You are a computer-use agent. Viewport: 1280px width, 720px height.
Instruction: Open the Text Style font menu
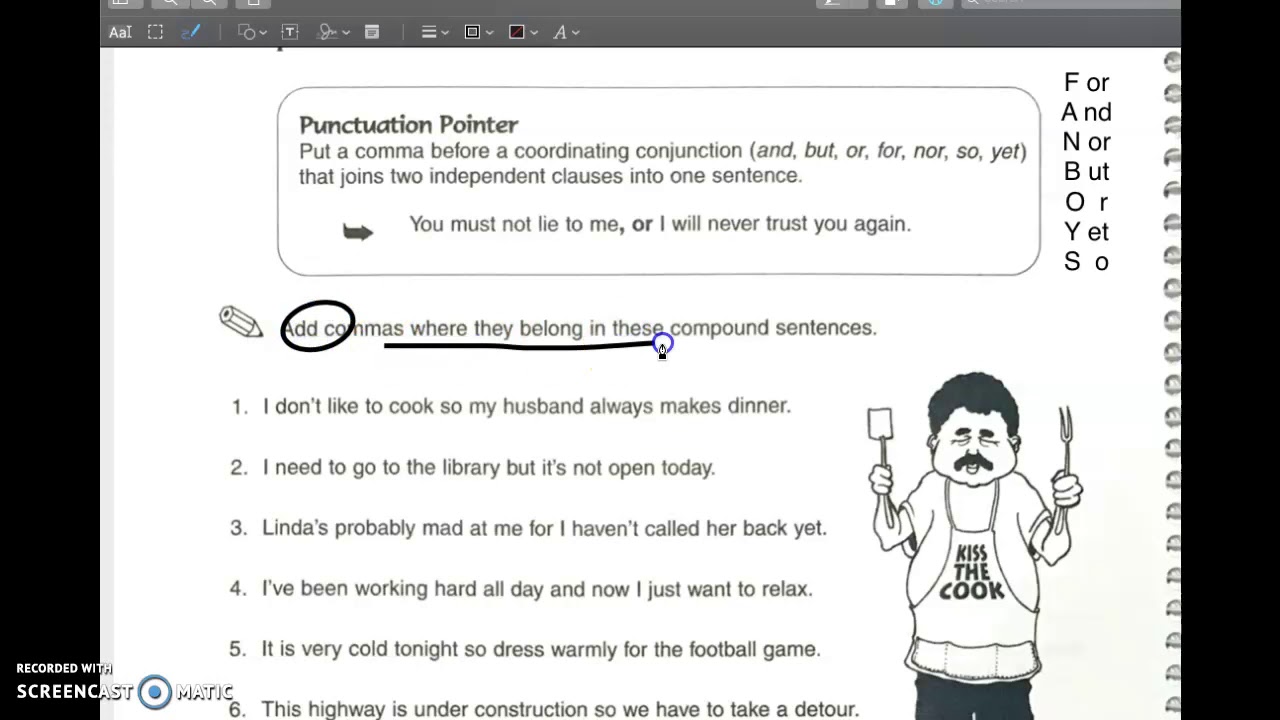coord(566,32)
